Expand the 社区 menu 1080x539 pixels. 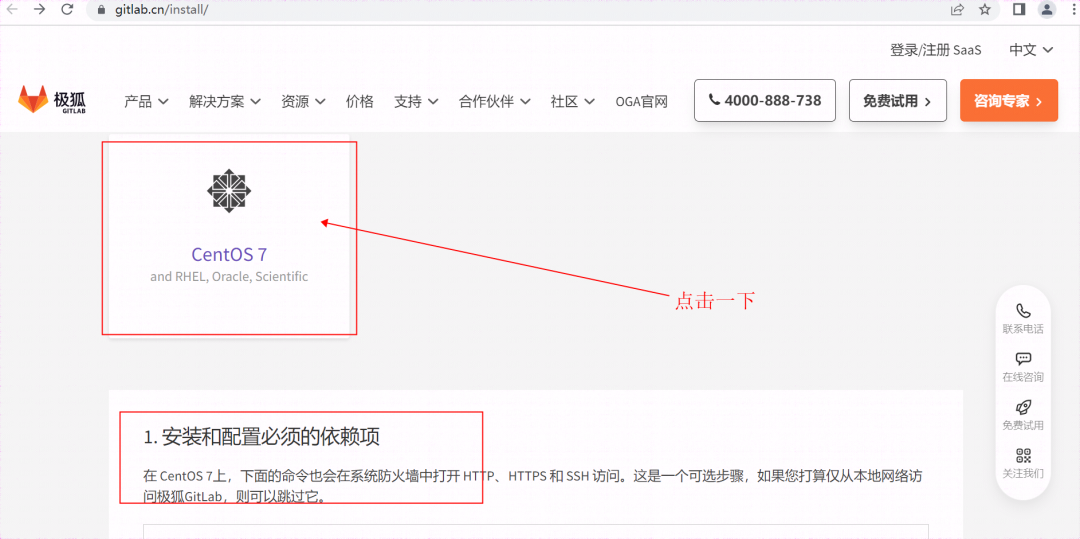pos(573,101)
